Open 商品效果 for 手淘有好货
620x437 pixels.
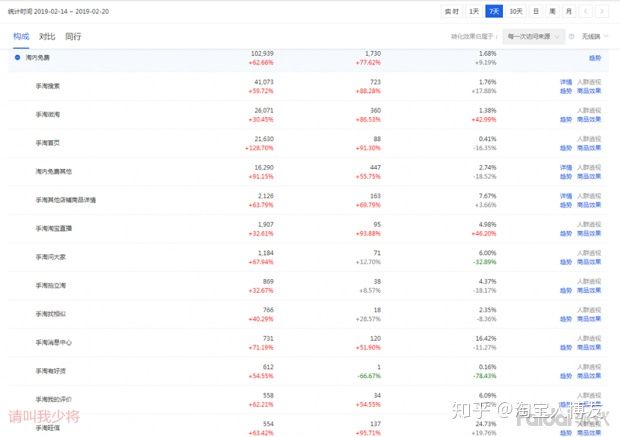click(589, 376)
